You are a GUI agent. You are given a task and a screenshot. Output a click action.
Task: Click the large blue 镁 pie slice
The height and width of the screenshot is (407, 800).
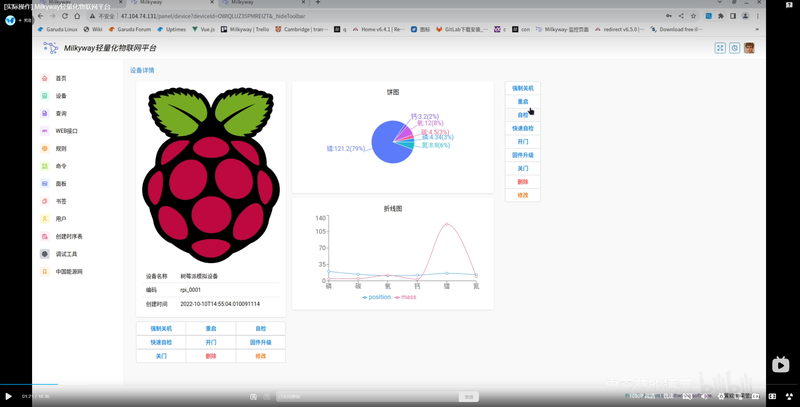click(x=385, y=145)
